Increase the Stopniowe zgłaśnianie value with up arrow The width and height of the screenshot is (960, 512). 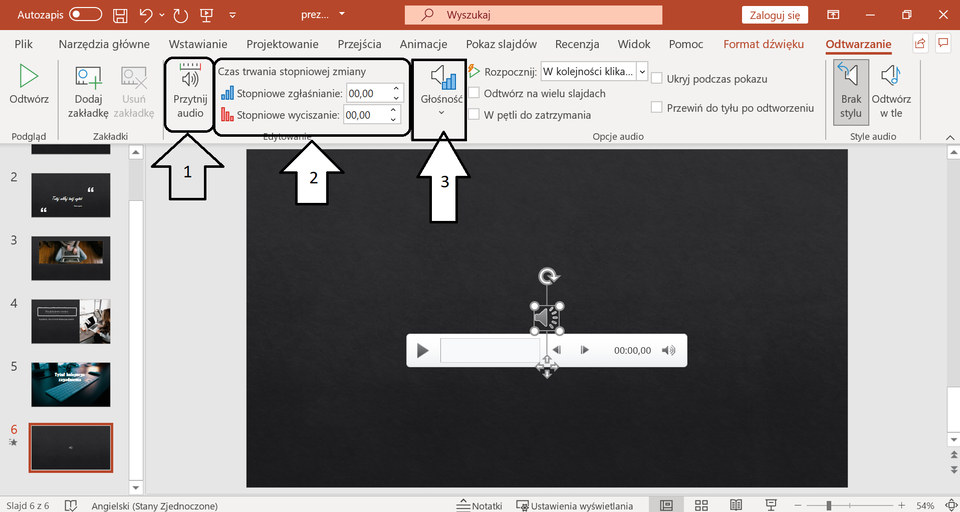click(x=396, y=89)
